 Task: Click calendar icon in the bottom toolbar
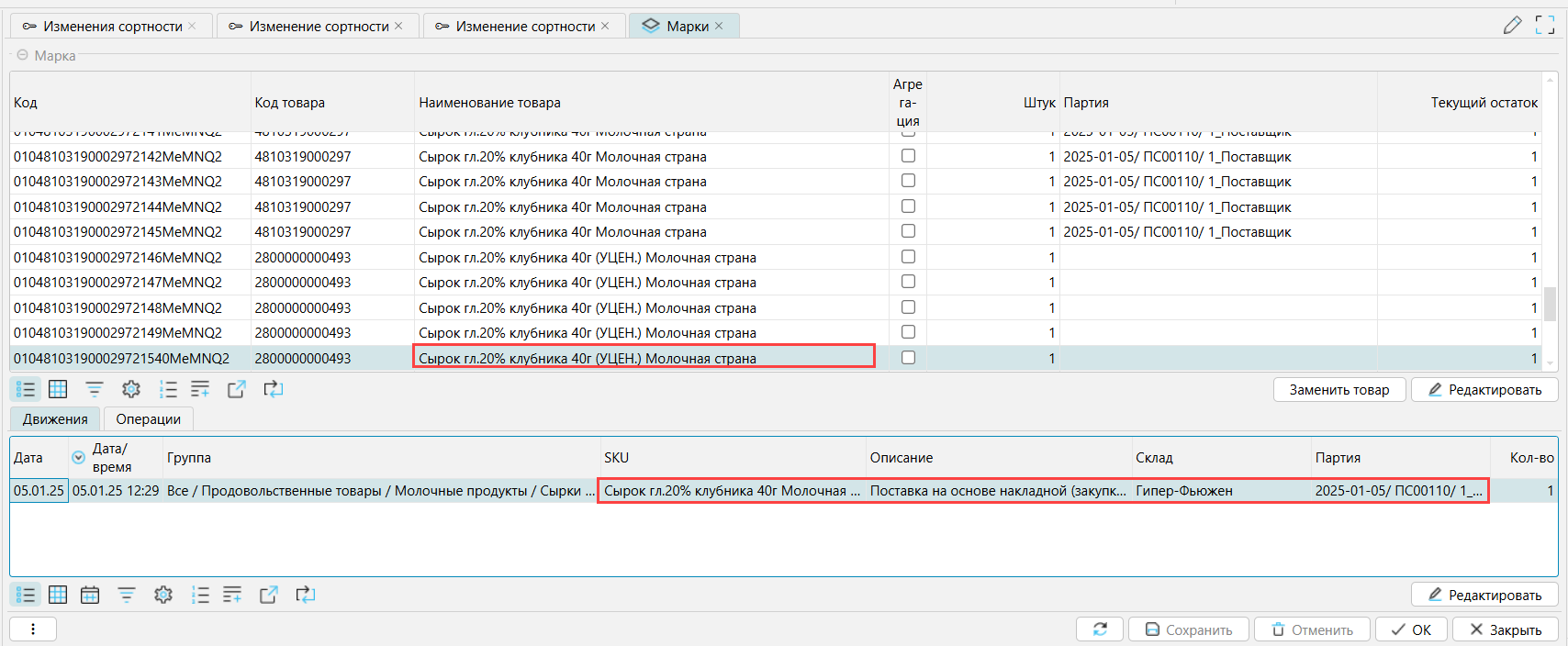coord(90,595)
